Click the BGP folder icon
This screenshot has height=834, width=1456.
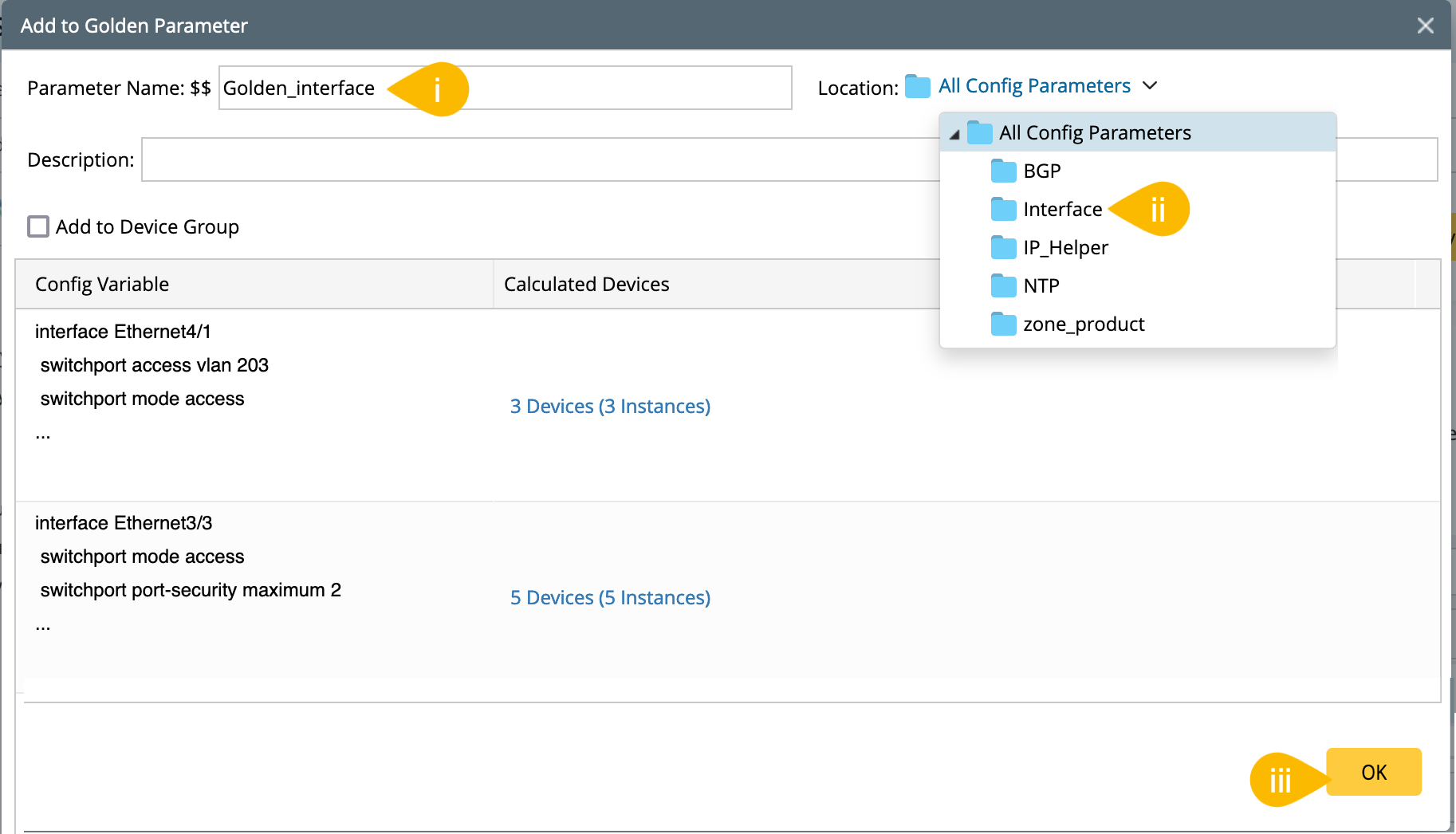tap(1003, 171)
